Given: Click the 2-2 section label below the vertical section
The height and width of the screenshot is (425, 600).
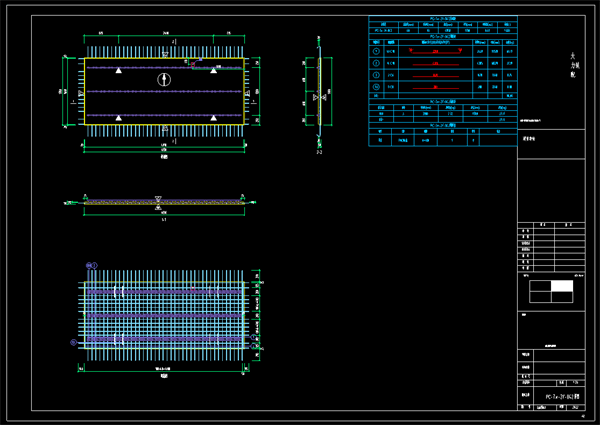Looking at the screenshot, I should [319, 152].
